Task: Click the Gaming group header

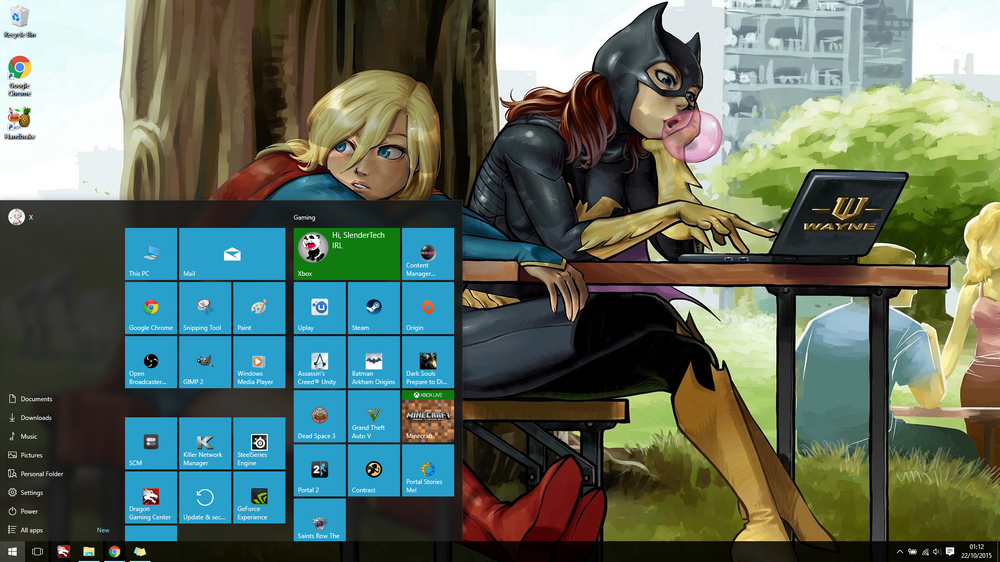Action: 304,218
